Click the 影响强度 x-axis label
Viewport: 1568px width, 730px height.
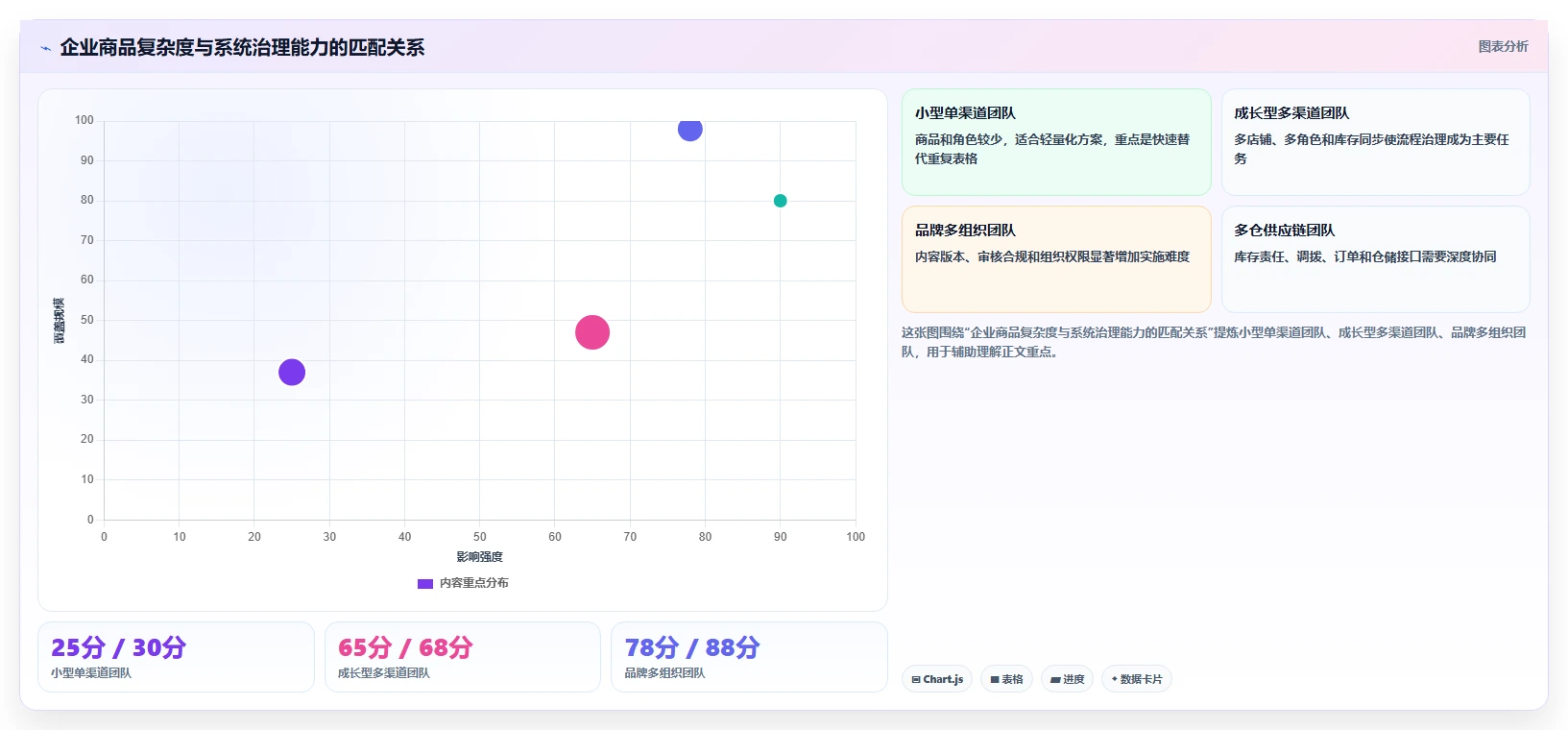coord(479,557)
